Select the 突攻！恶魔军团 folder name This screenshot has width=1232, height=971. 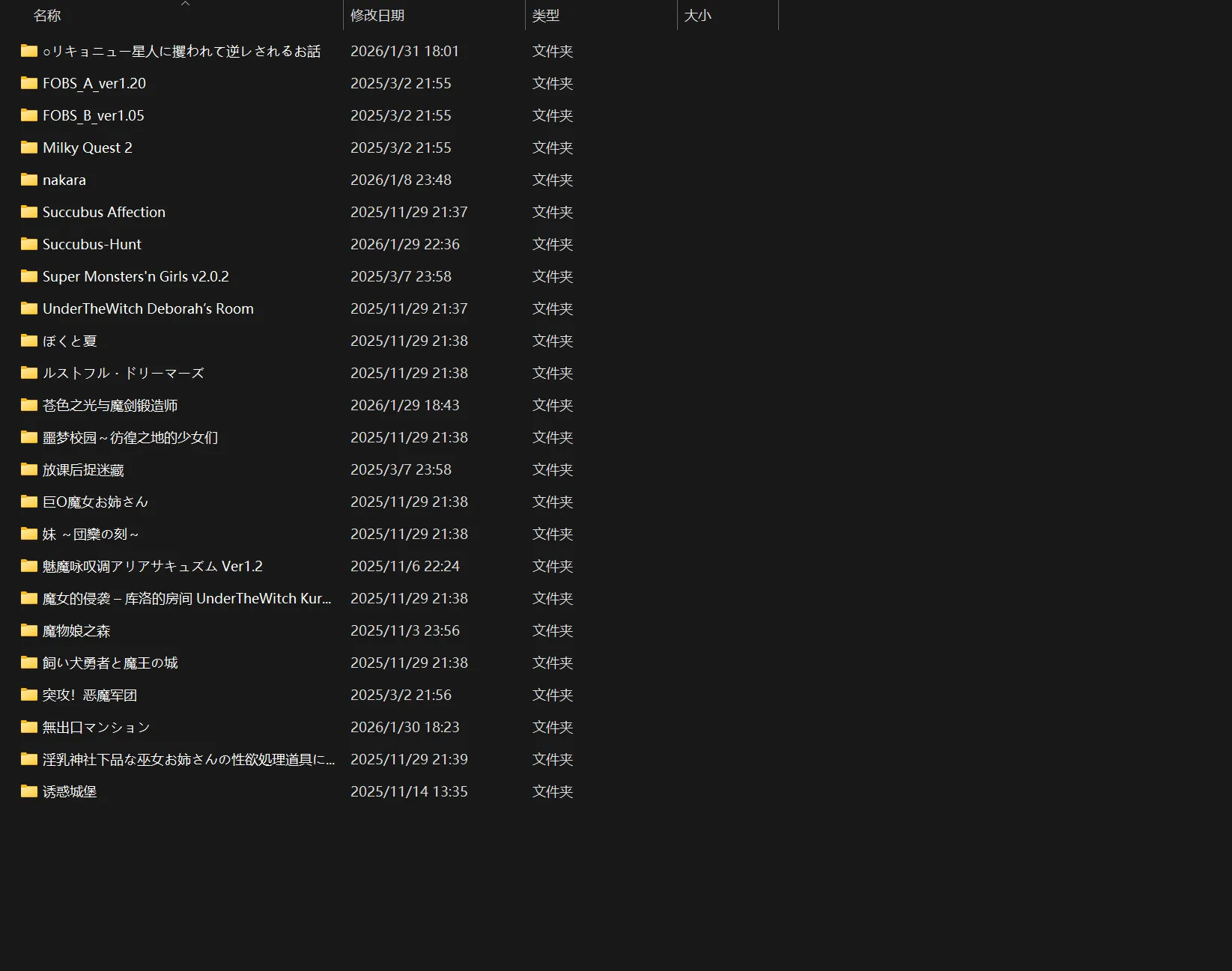90,695
